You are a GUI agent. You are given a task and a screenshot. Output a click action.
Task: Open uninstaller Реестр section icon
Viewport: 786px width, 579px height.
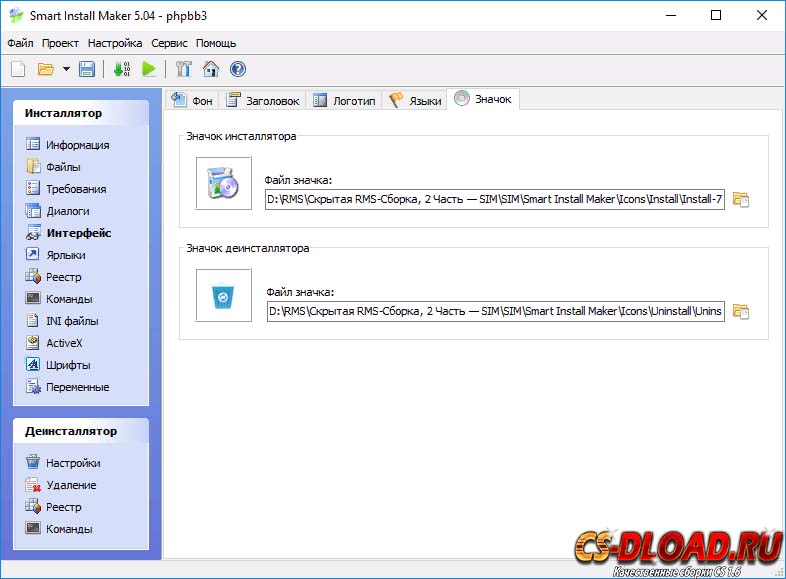click(x=33, y=506)
